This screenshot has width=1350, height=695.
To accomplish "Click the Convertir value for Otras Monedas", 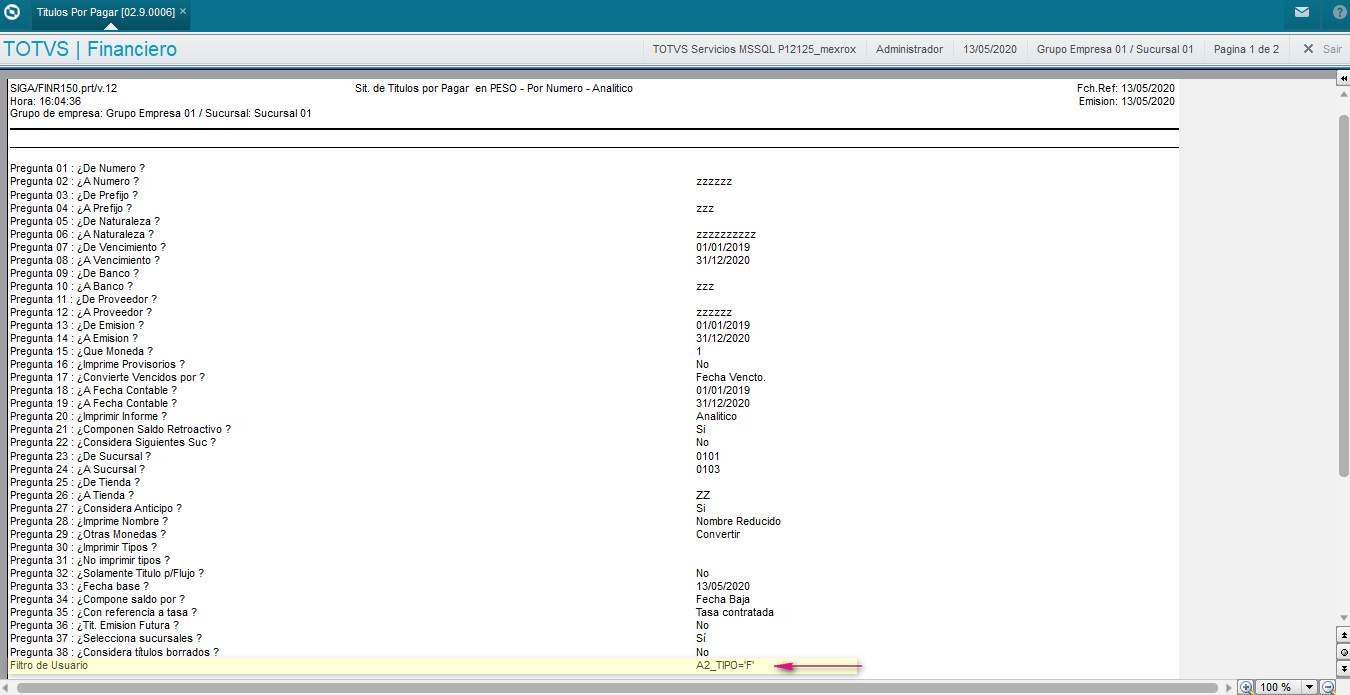I will click(x=718, y=534).
